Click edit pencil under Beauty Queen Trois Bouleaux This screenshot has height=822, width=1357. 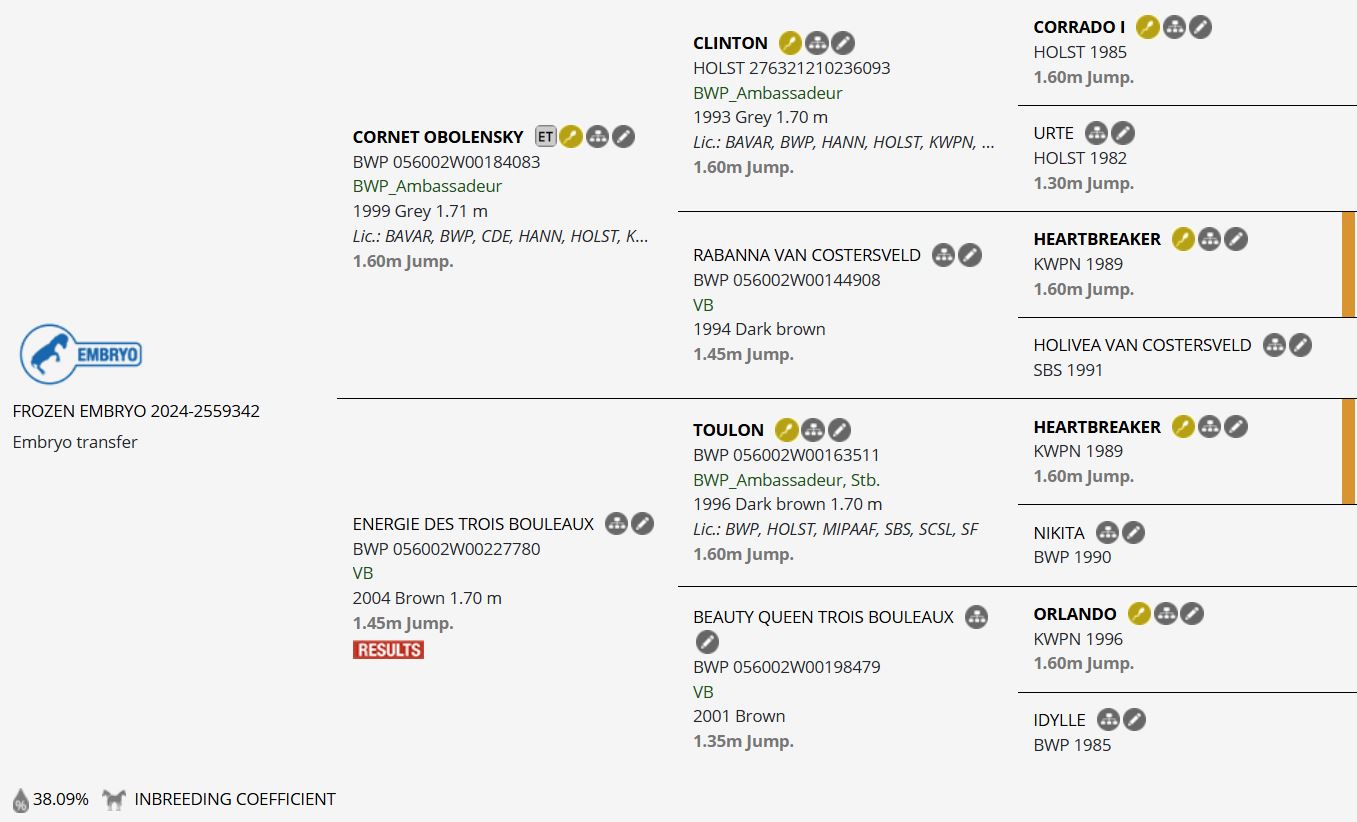(707, 642)
